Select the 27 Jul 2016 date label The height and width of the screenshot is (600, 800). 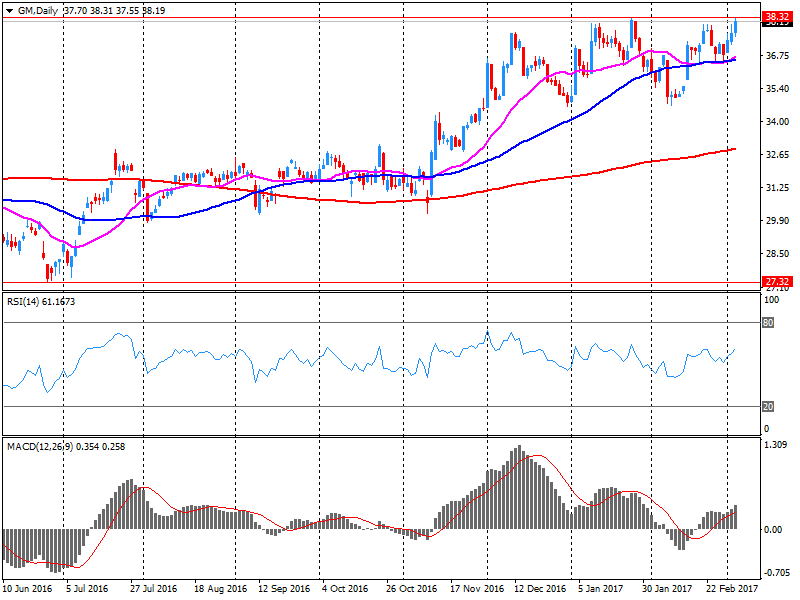click(154, 590)
